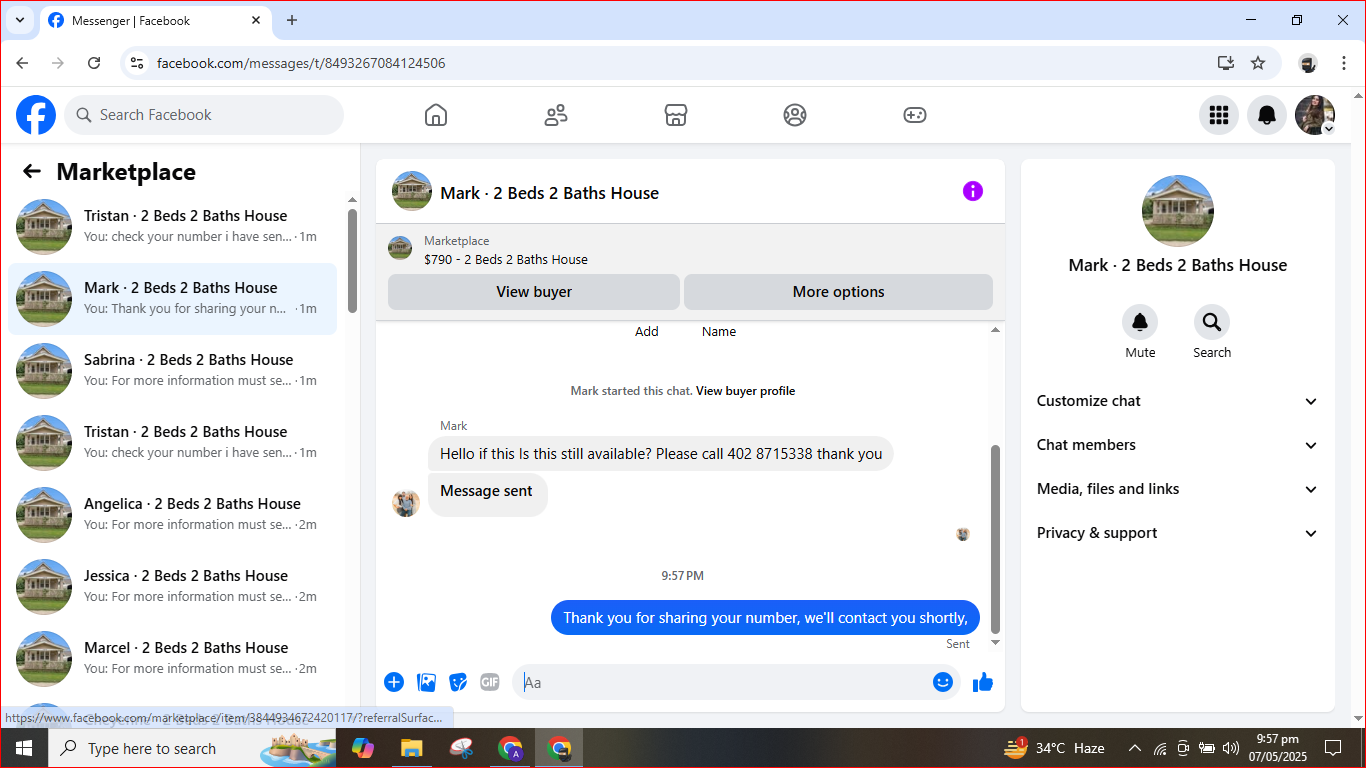Go back with browser back arrow

point(22,63)
